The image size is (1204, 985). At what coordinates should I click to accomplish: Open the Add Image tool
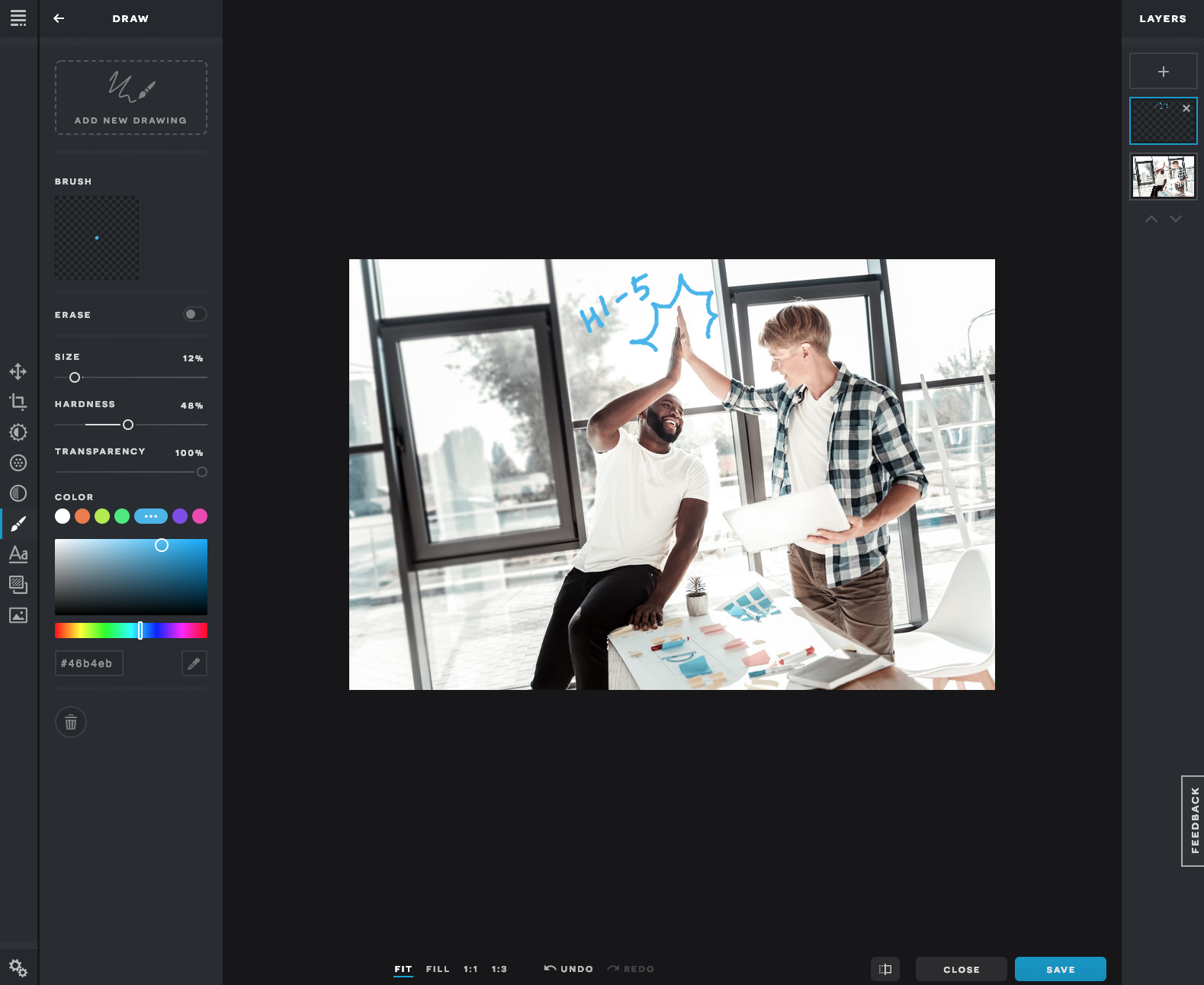18,615
